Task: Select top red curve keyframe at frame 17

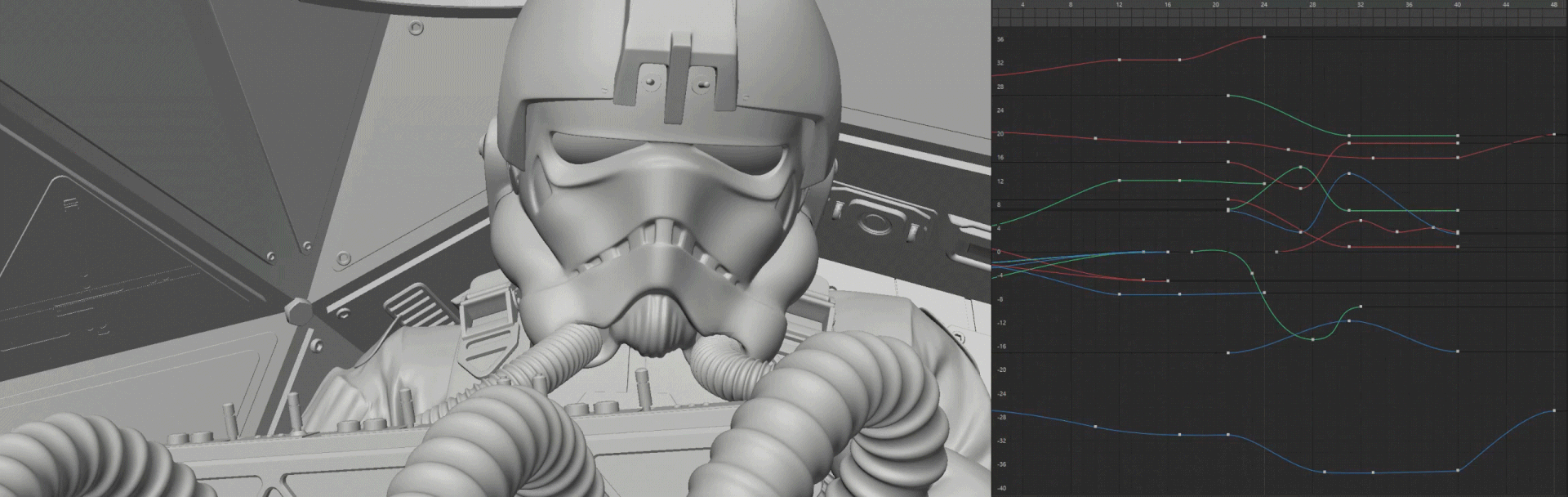Action: pos(1180,60)
